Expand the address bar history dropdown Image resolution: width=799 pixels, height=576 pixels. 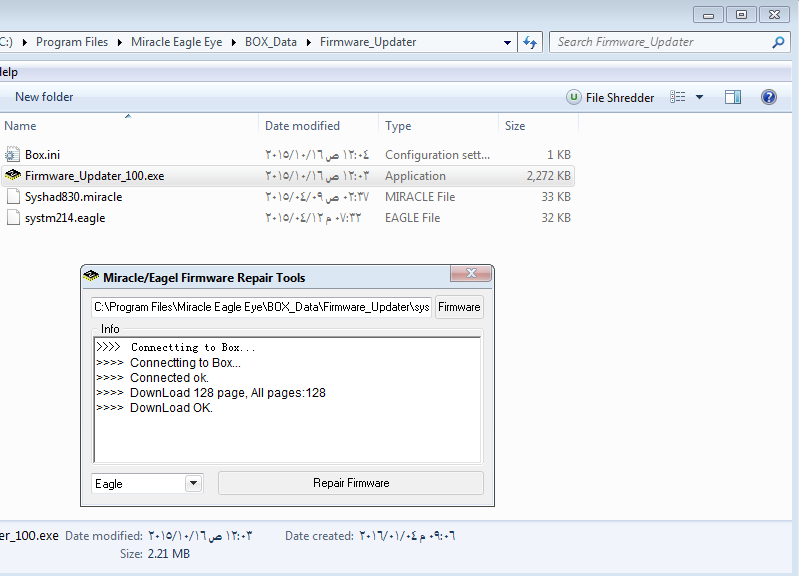click(507, 42)
